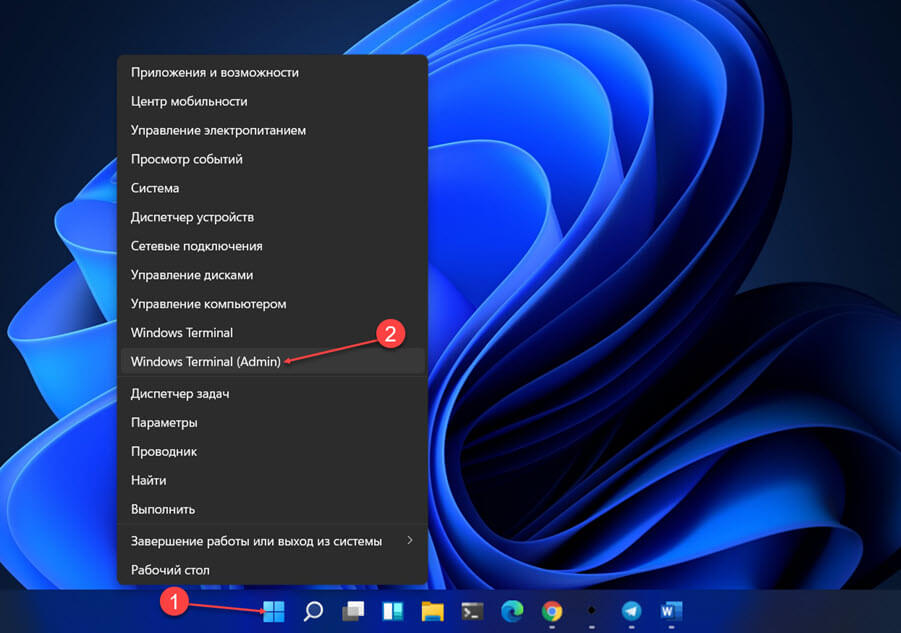Open Параметры from the menu
Screen dimensions: 901x633
point(272,422)
